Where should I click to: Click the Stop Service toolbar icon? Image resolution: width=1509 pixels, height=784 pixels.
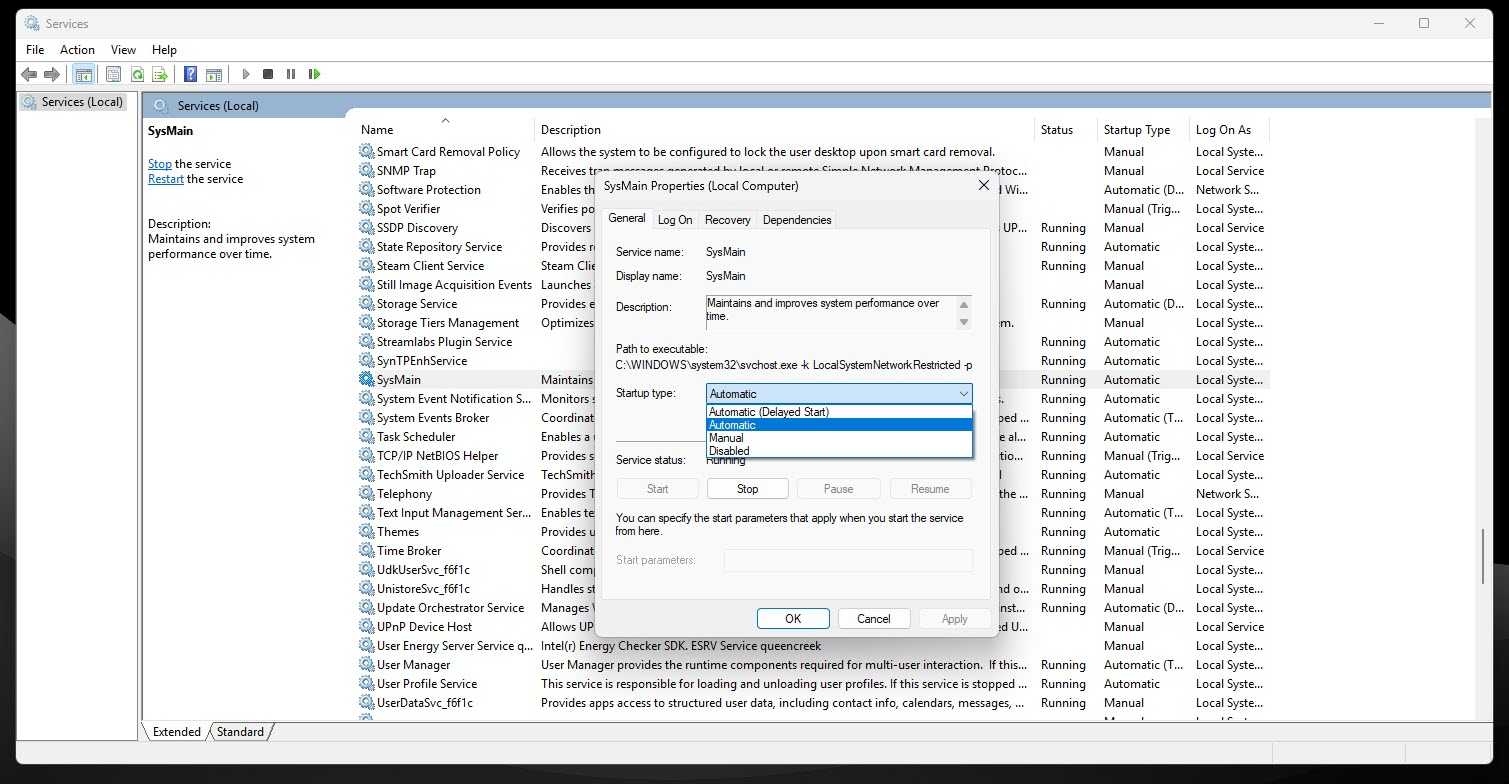coord(267,74)
